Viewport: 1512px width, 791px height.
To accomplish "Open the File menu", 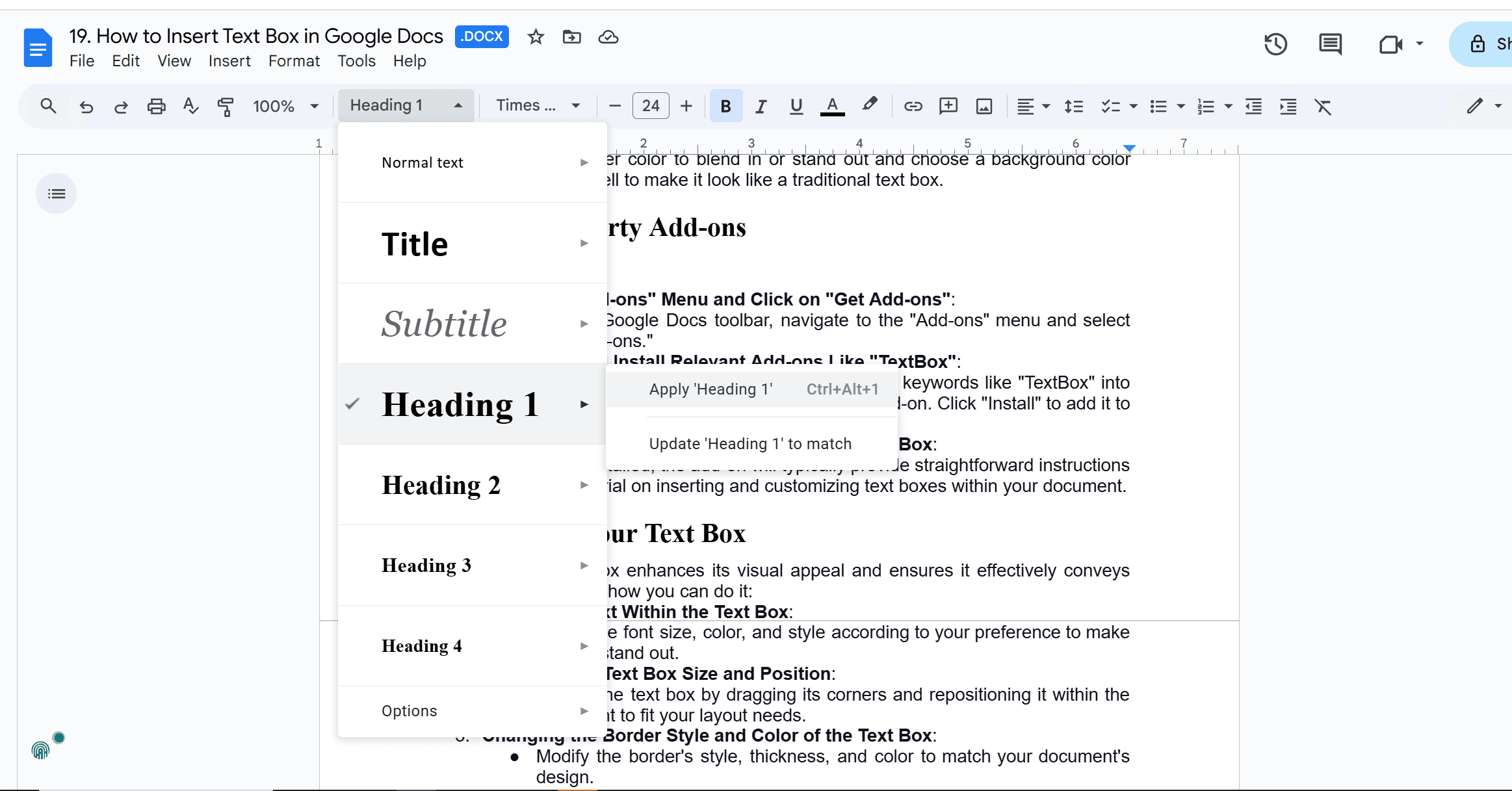I will pos(82,60).
